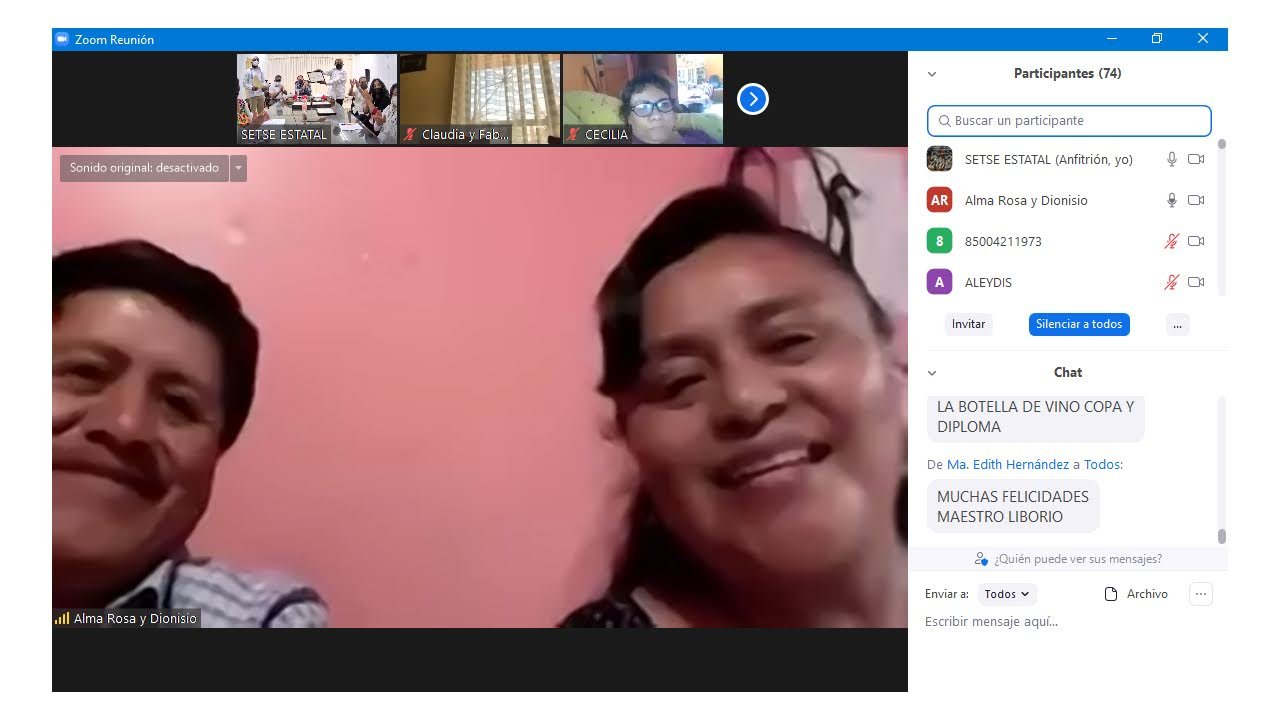Open chat more options ellipsis
This screenshot has height=720, width=1280.
tap(1201, 594)
